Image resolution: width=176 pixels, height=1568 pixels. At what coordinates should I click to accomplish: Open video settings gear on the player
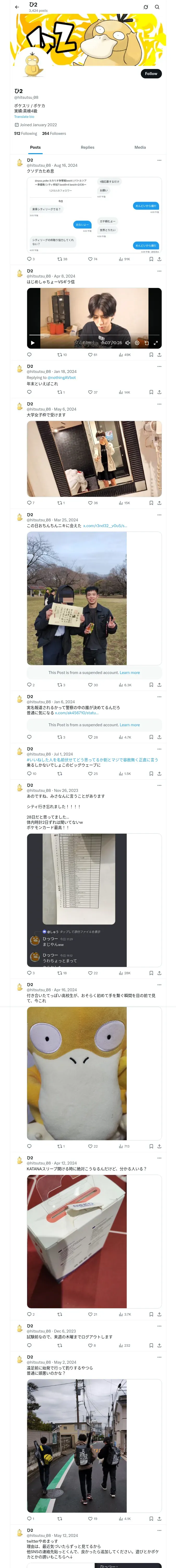[x=137, y=343]
